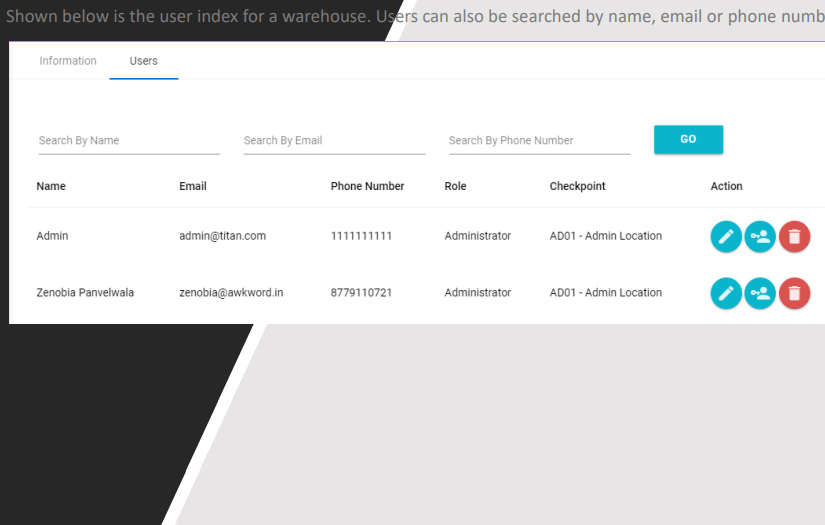Image resolution: width=825 pixels, height=525 pixels.
Task: Delete Zenobia Panvelwala with trash icon
Action: coord(794,293)
